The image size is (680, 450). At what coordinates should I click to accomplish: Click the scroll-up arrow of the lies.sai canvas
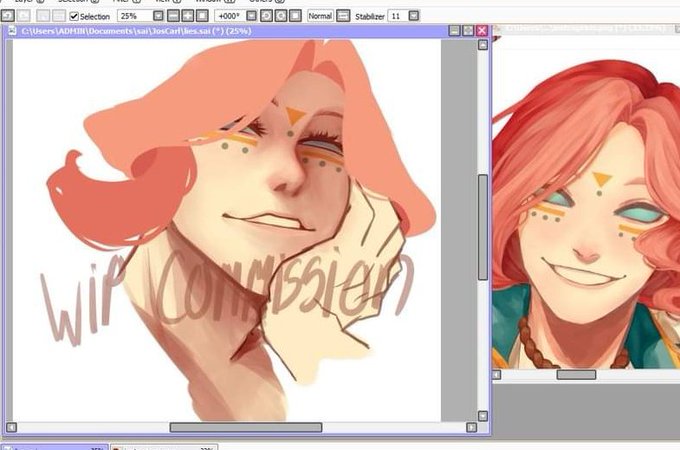tap(483, 45)
